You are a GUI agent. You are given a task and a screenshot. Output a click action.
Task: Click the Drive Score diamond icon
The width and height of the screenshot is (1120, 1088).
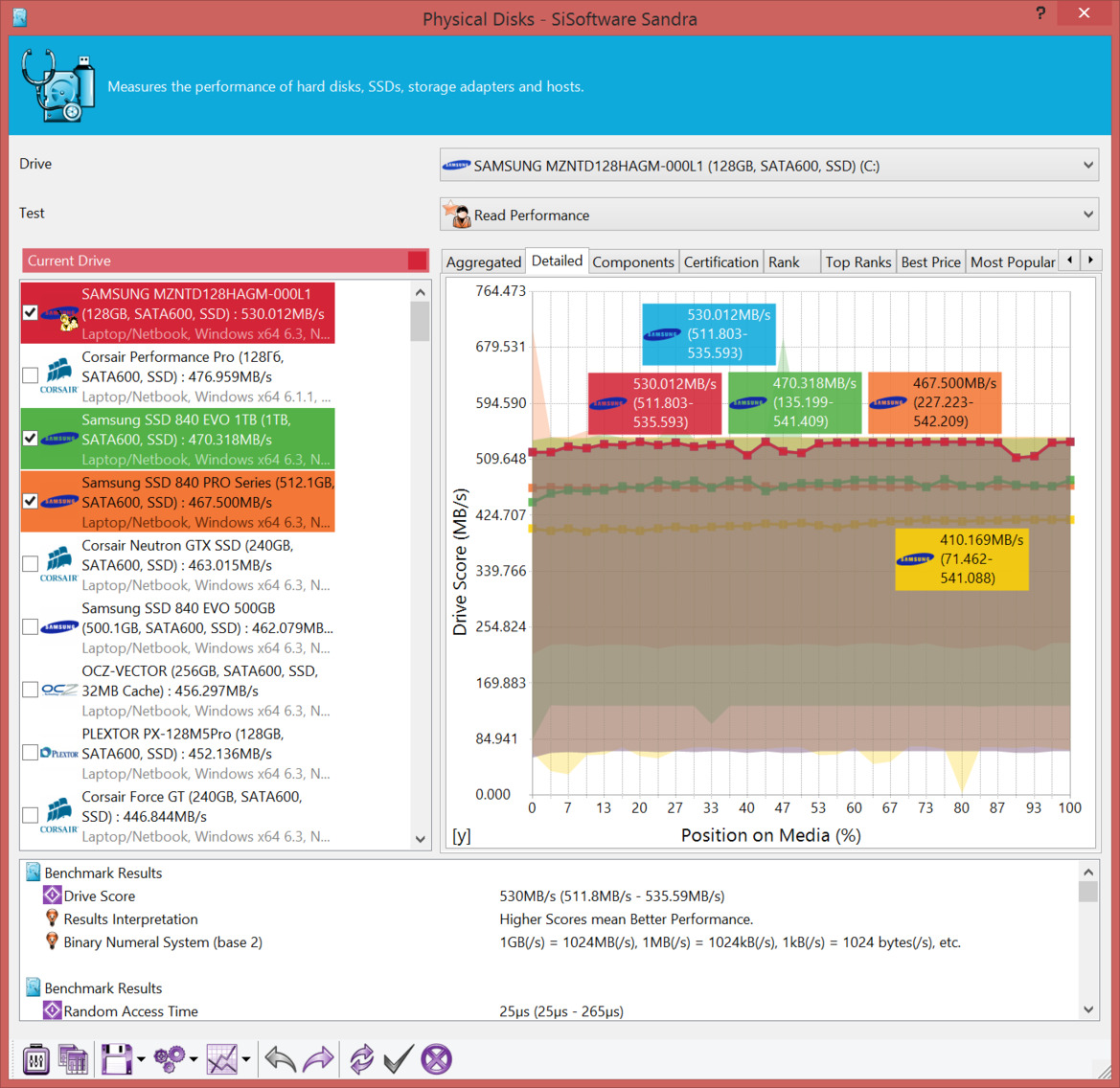click(x=52, y=895)
